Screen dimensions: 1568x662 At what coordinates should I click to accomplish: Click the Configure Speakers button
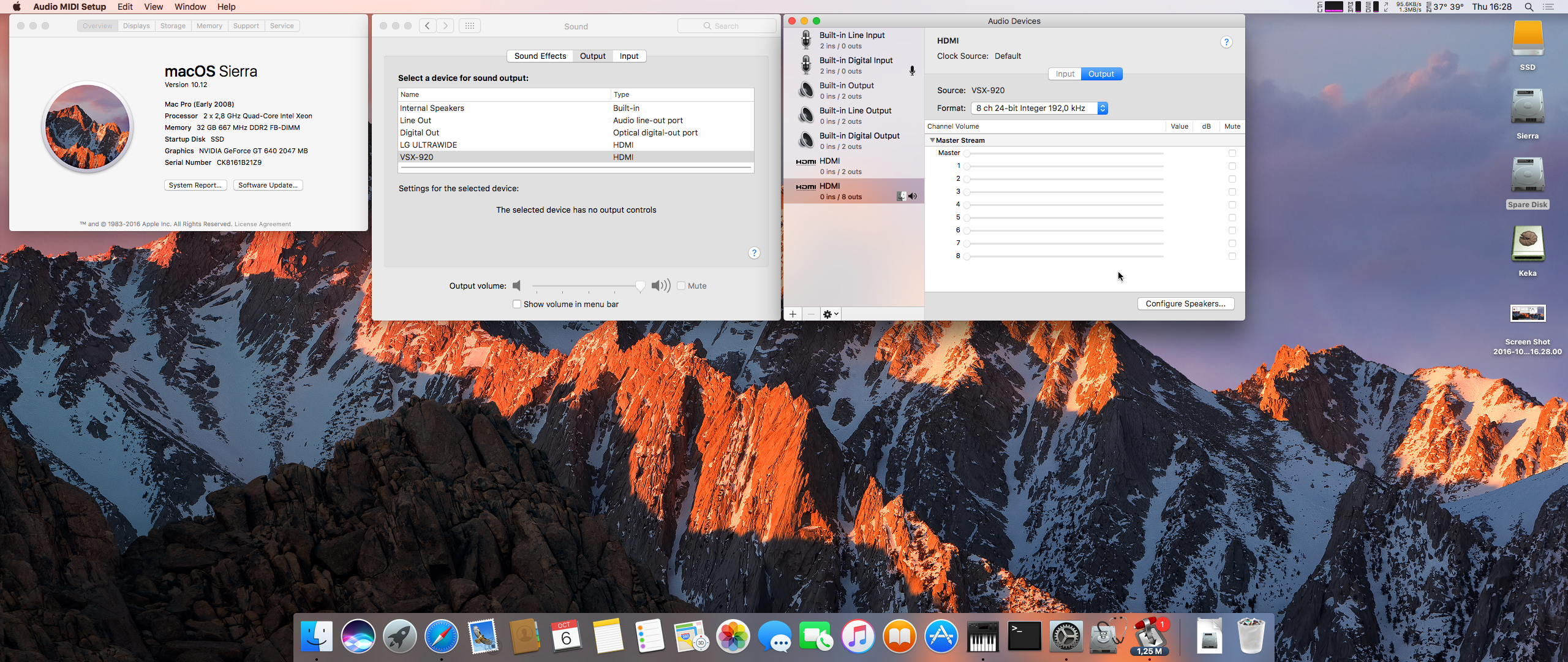[1185, 303]
